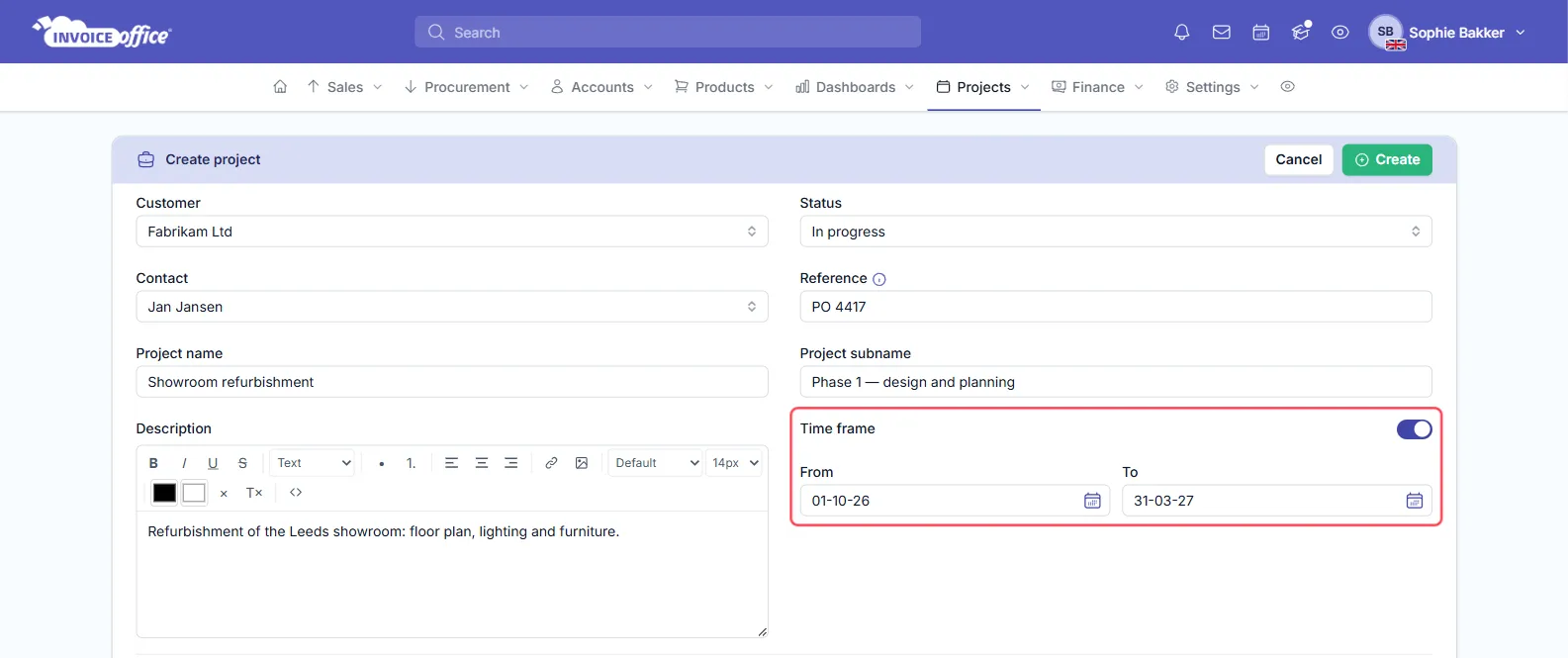Click the green Create button
The height and width of the screenshot is (658, 1568).
coord(1387,160)
